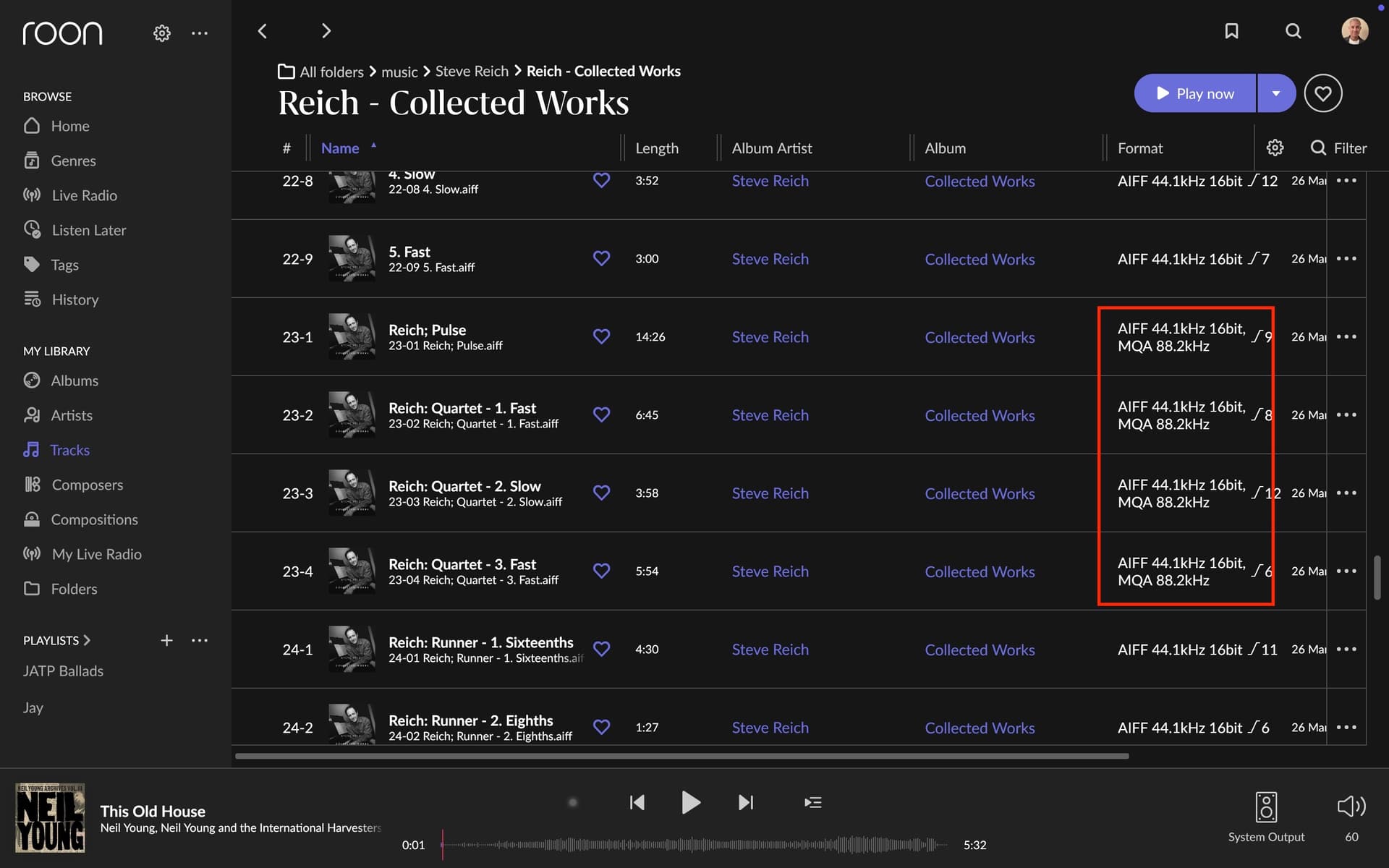Open the user profile avatar

(x=1354, y=31)
